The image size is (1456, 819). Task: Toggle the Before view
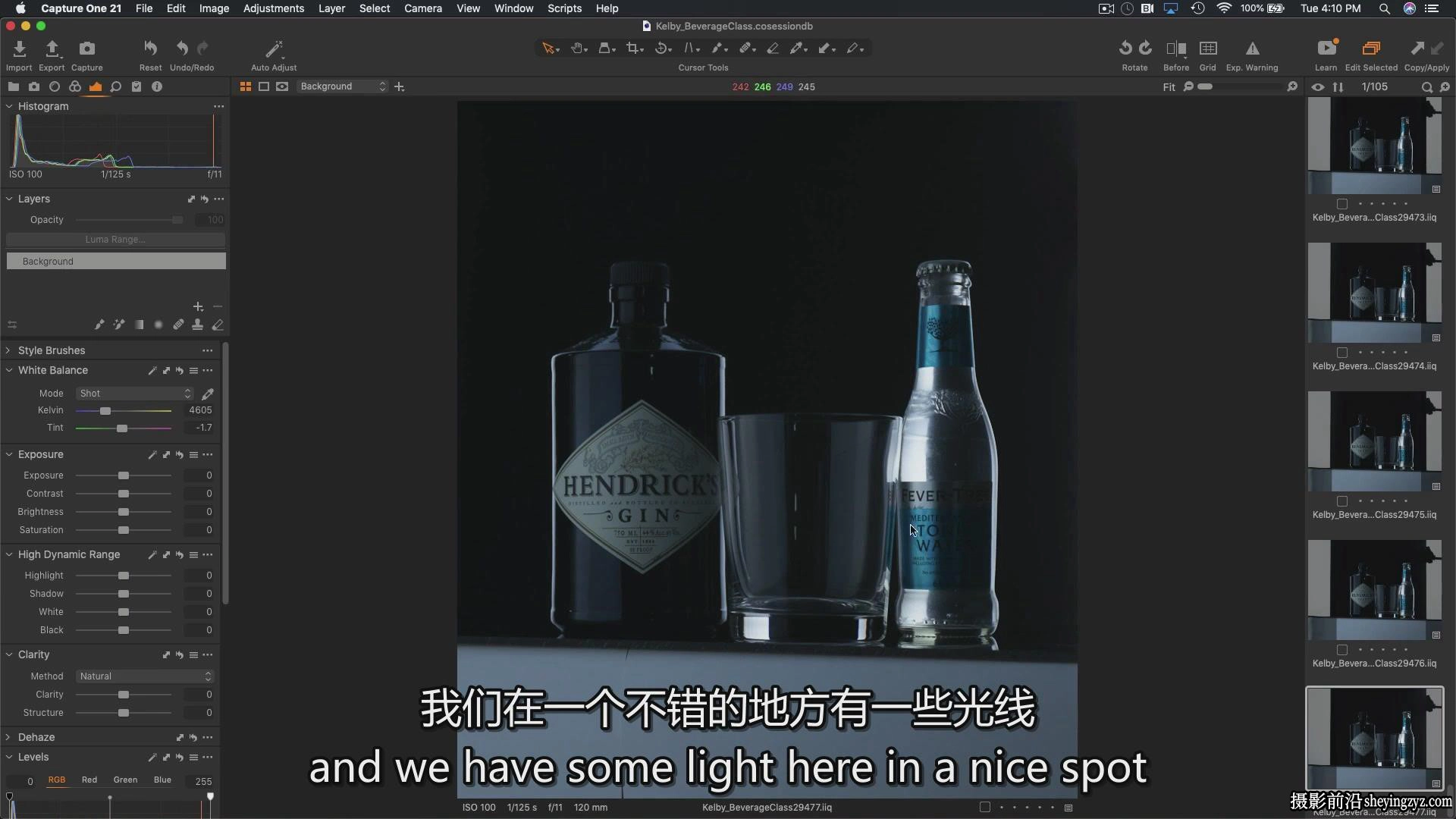click(1176, 49)
